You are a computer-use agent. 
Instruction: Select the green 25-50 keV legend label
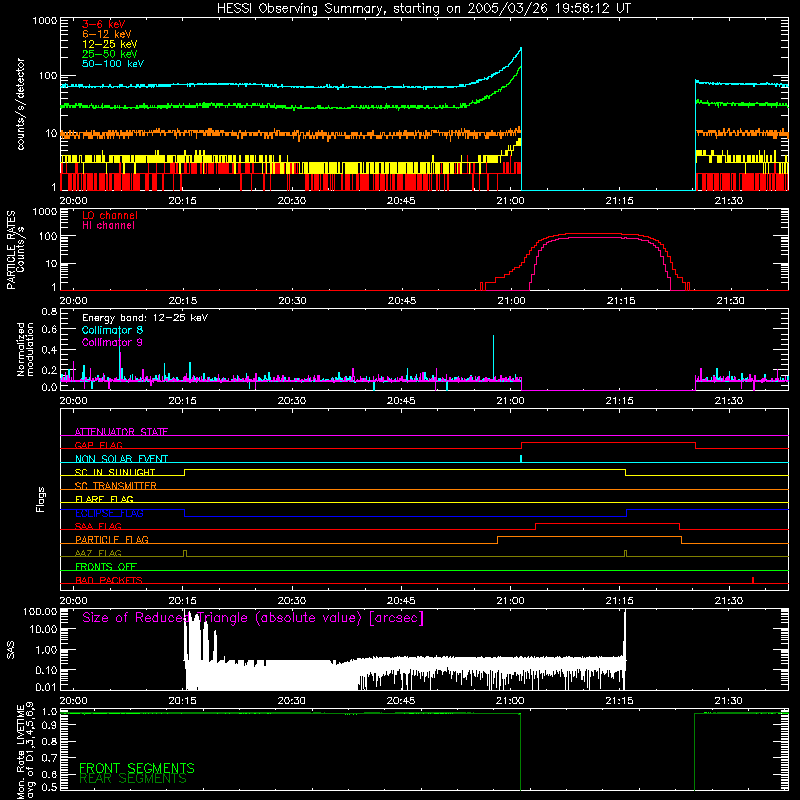(x=109, y=54)
